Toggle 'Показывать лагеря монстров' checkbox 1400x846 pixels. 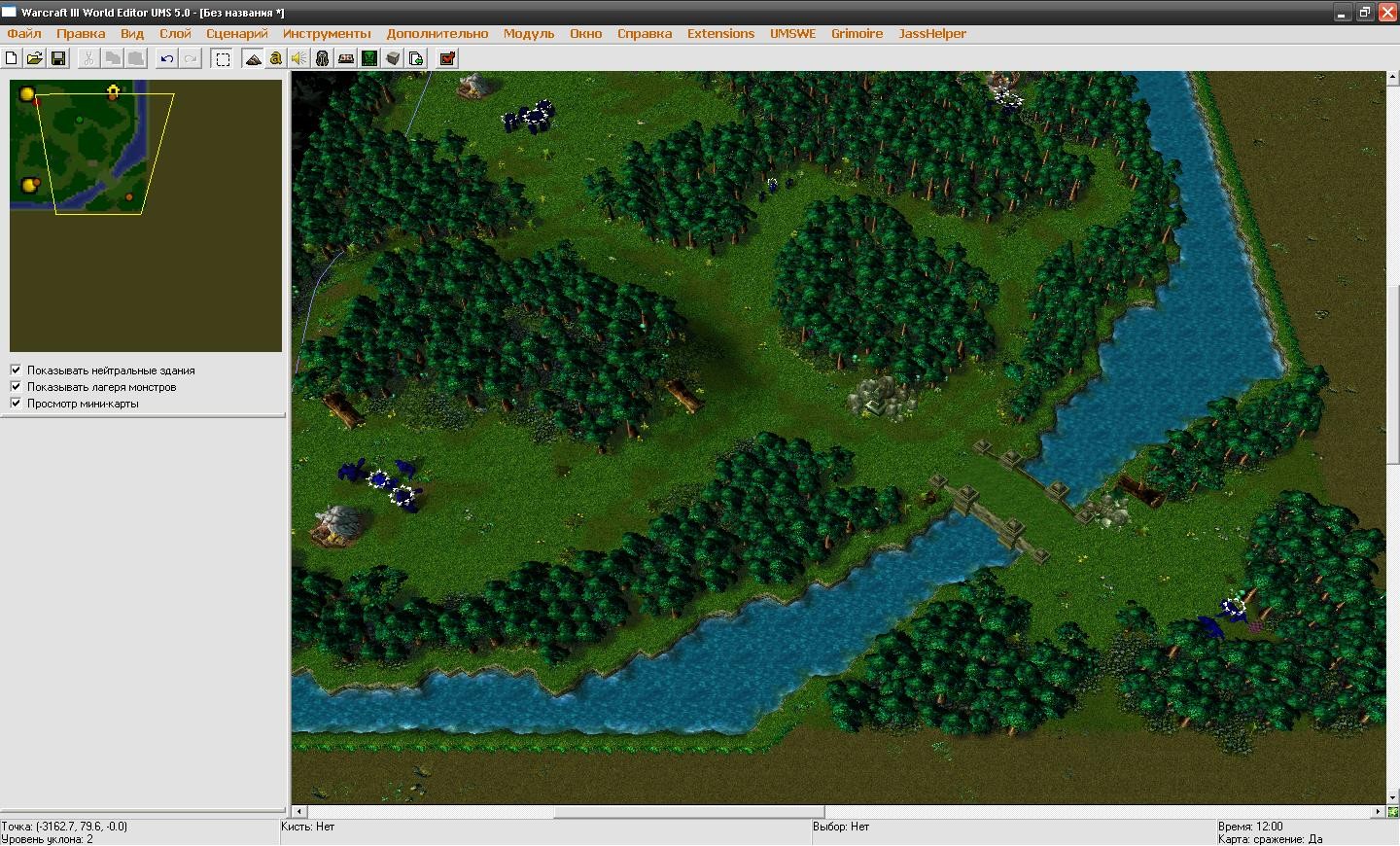pos(16,386)
